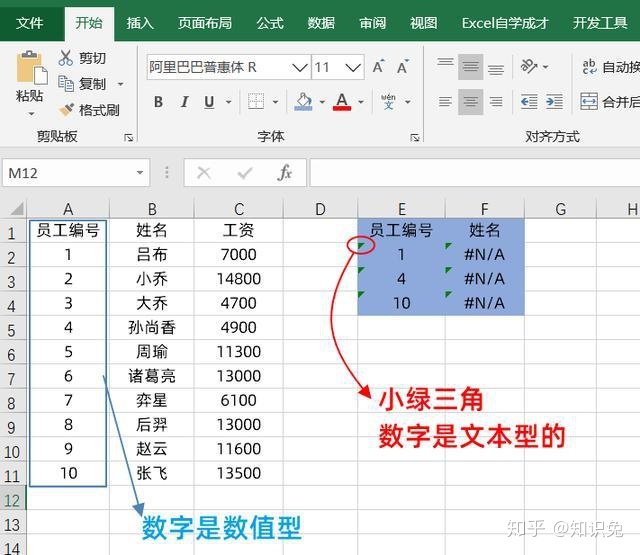Toggle Underline formatting
Viewport: 640px width, 555px height.
209,102
